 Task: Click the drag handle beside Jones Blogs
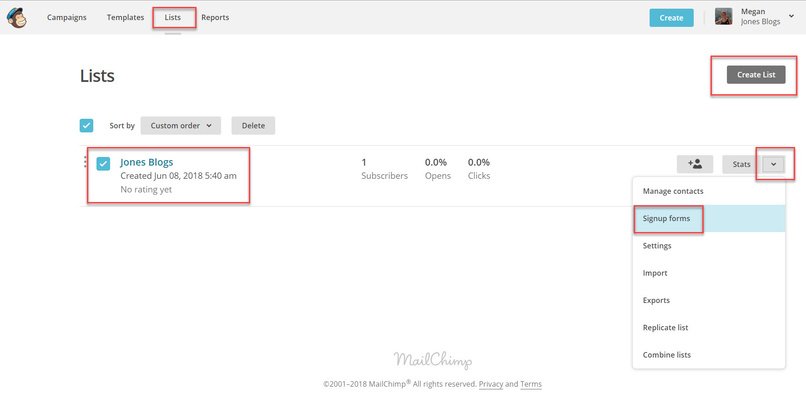85,162
